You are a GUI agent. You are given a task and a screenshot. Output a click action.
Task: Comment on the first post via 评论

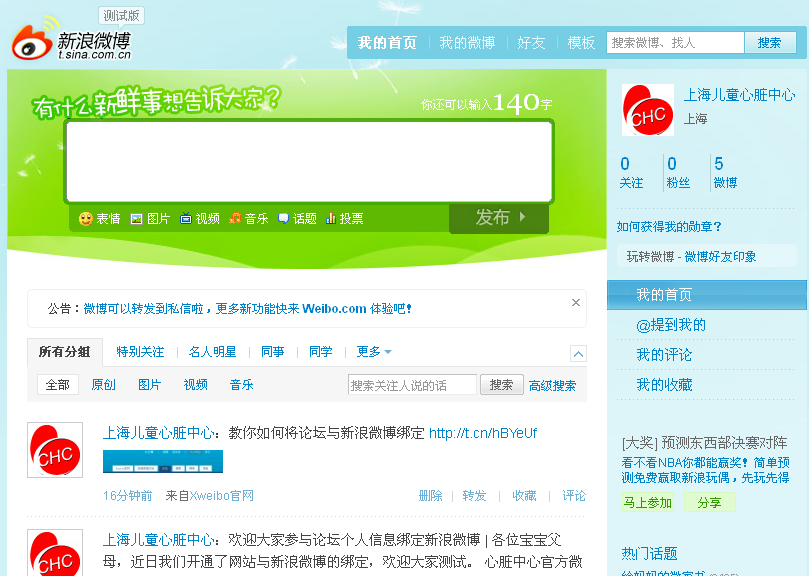coord(574,496)
